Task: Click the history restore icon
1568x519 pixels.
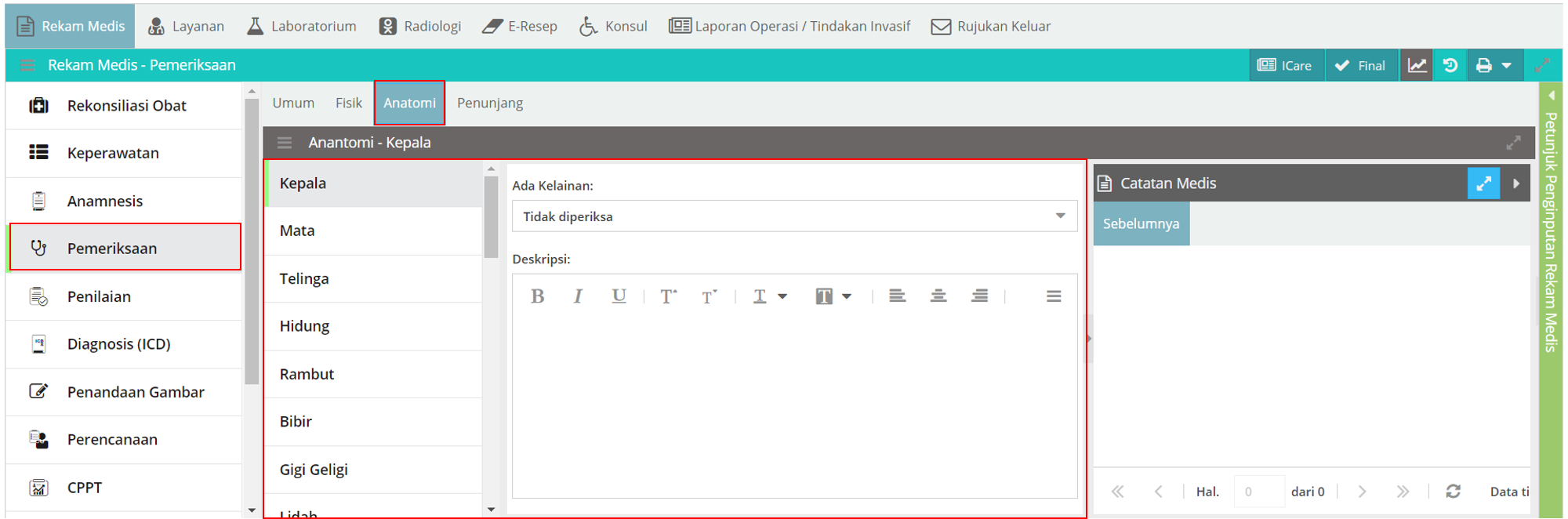Action: [1450, 65]
